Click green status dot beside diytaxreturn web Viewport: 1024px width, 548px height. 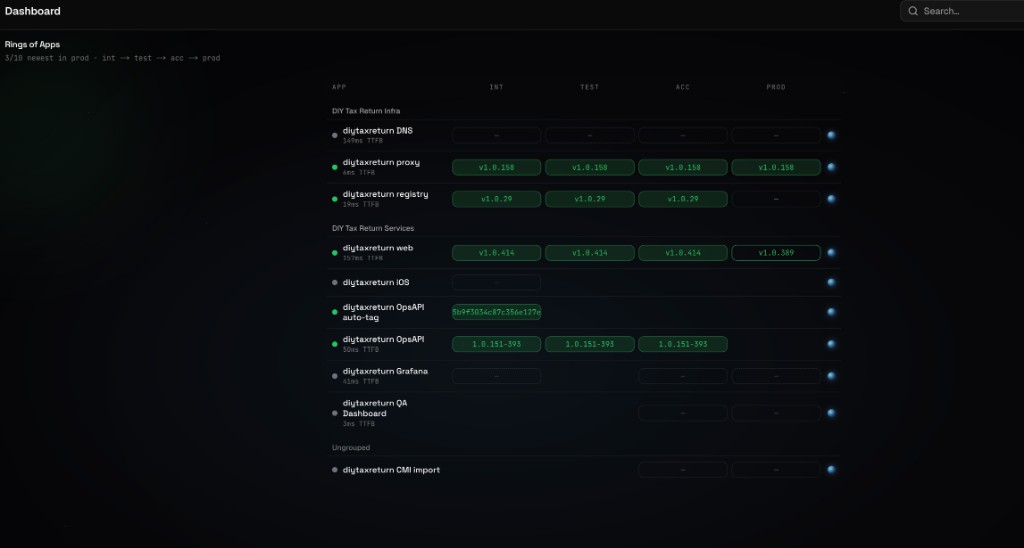[335, 253]
